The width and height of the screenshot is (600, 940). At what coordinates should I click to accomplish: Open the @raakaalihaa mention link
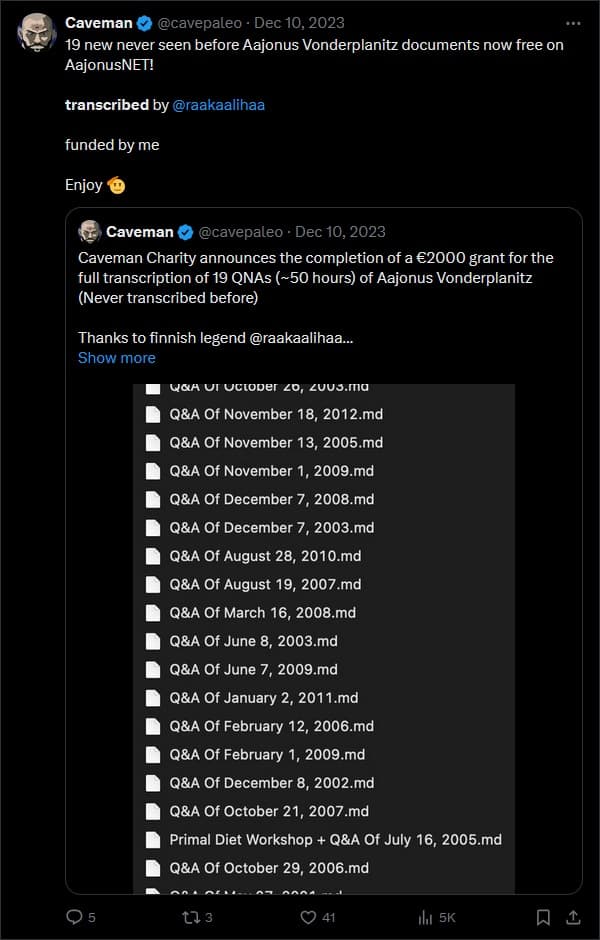point(218,105)
